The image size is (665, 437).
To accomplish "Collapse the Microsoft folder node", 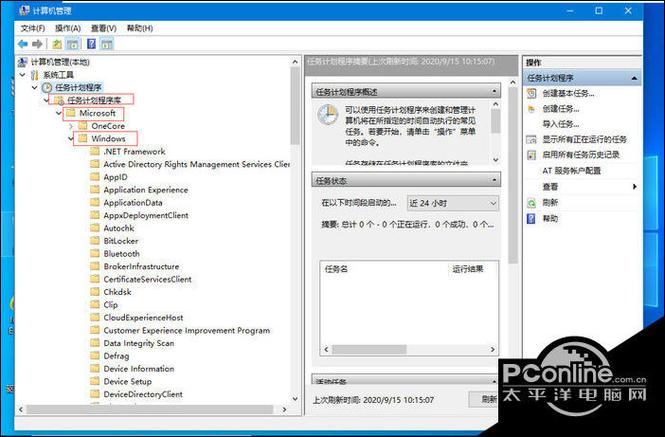I will tap(59, 113).
